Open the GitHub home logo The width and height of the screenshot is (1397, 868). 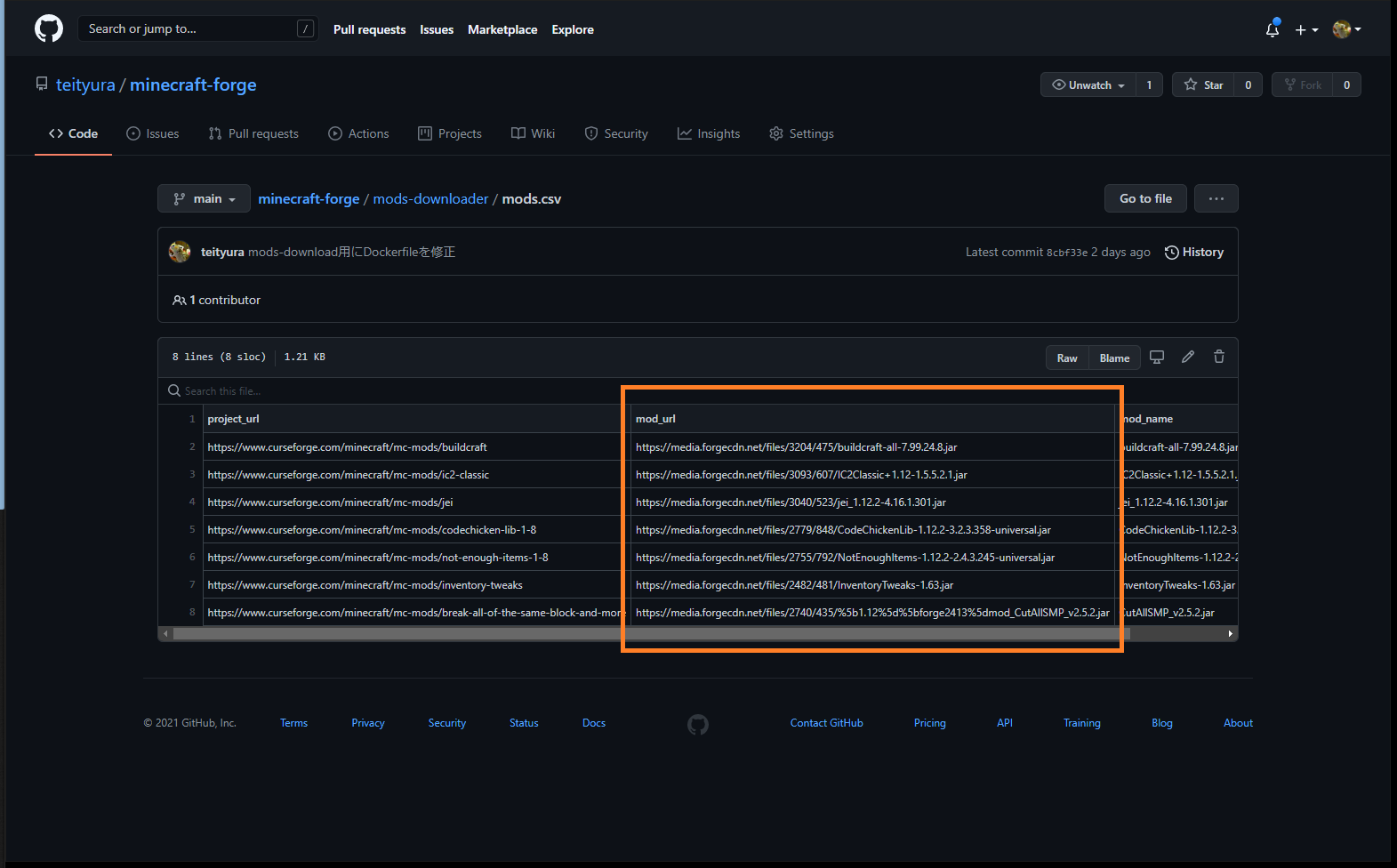[x=49, y=28]
